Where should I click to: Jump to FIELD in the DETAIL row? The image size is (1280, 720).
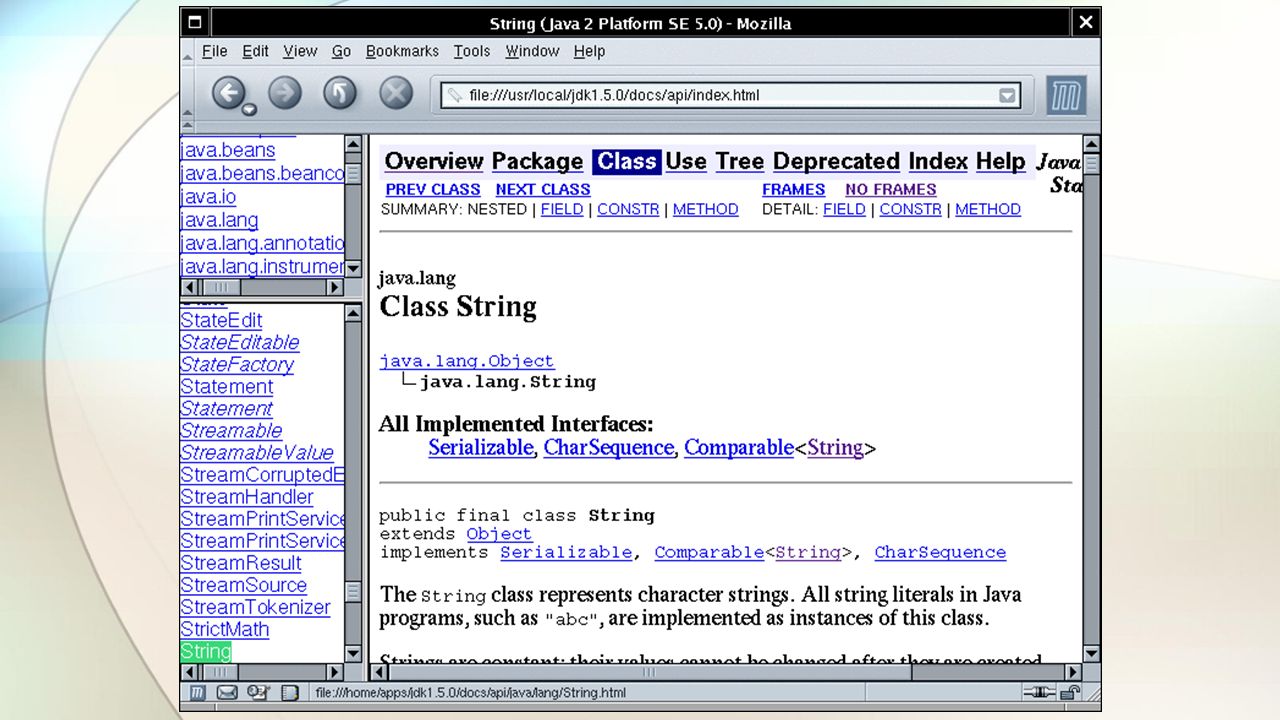click(844, 210)
